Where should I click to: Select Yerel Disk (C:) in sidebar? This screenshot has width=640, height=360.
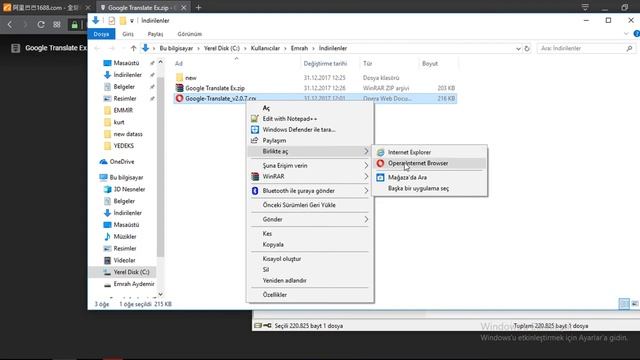pos(131,272)
